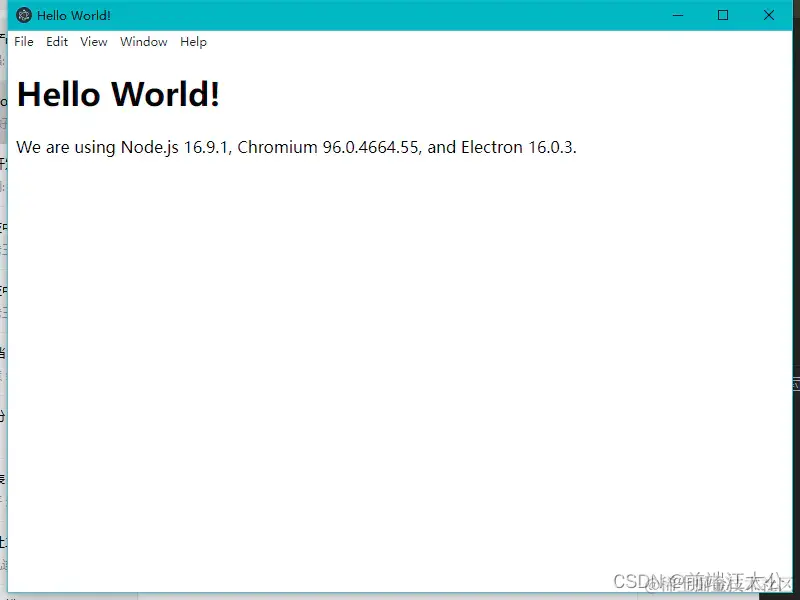Screen dimensions: 800x600
Task: Minimize the Hello World! window
Action: pyautogui.click(x=678, y=15)
